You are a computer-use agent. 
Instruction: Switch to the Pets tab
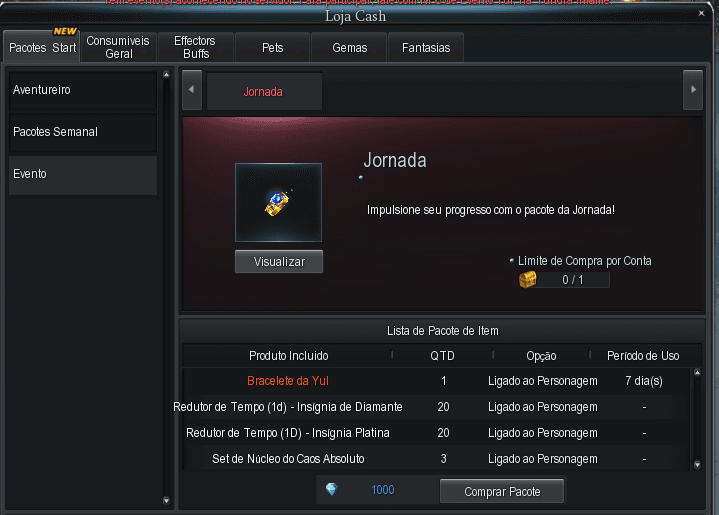point(272,47)
